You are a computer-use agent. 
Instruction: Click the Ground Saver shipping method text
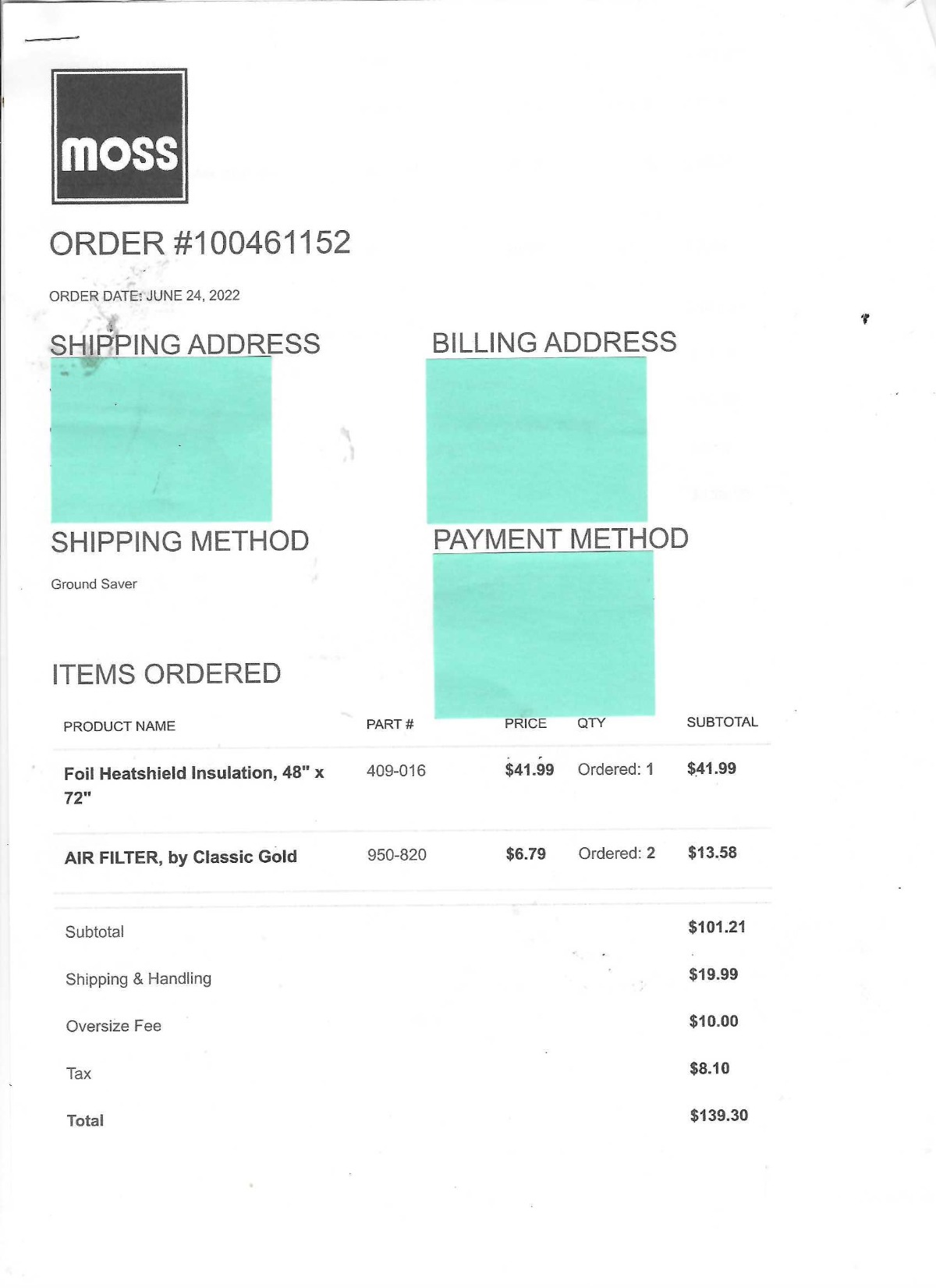coord(94,584)
